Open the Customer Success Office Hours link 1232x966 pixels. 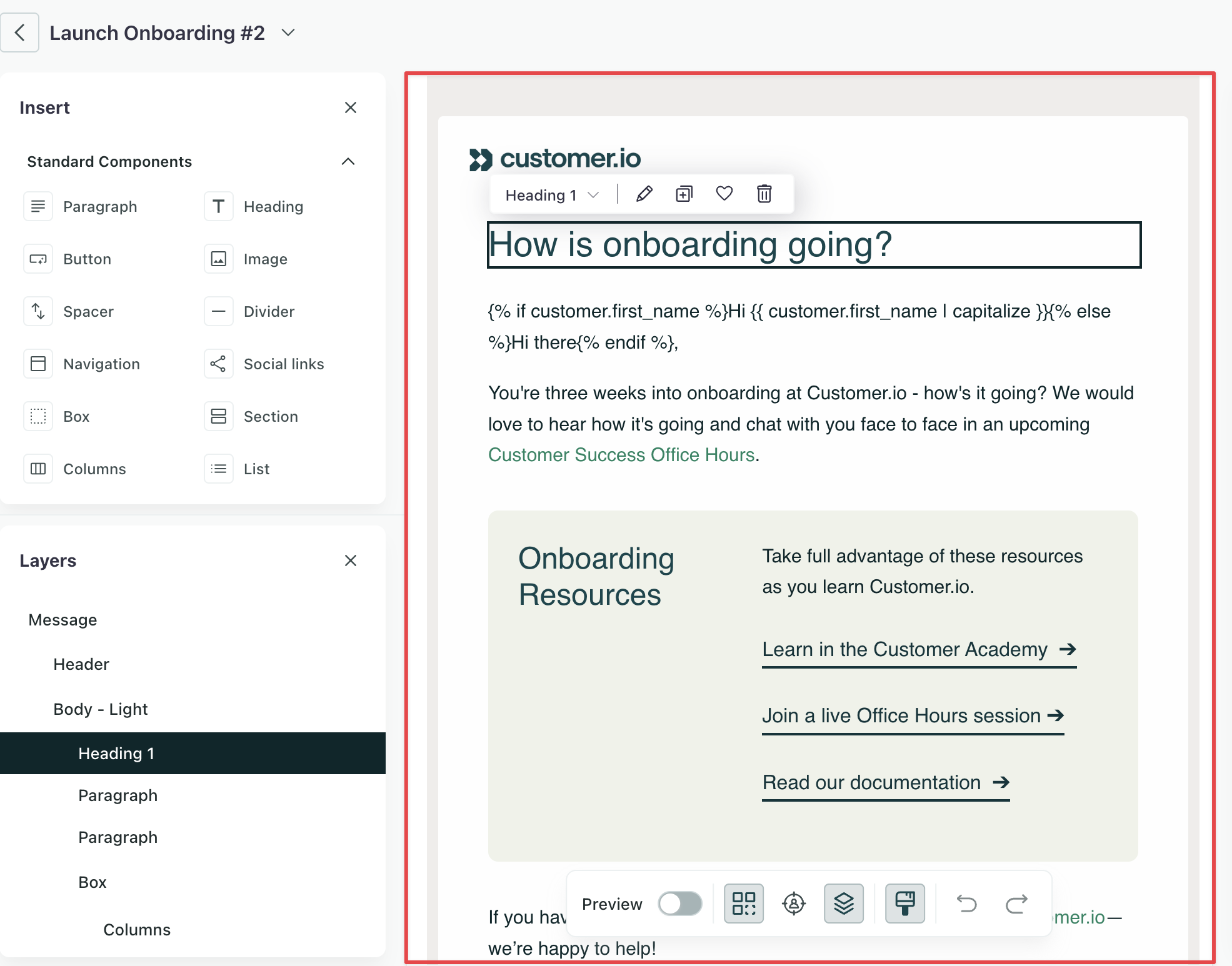pyautogui.click(x=621, y=455)
